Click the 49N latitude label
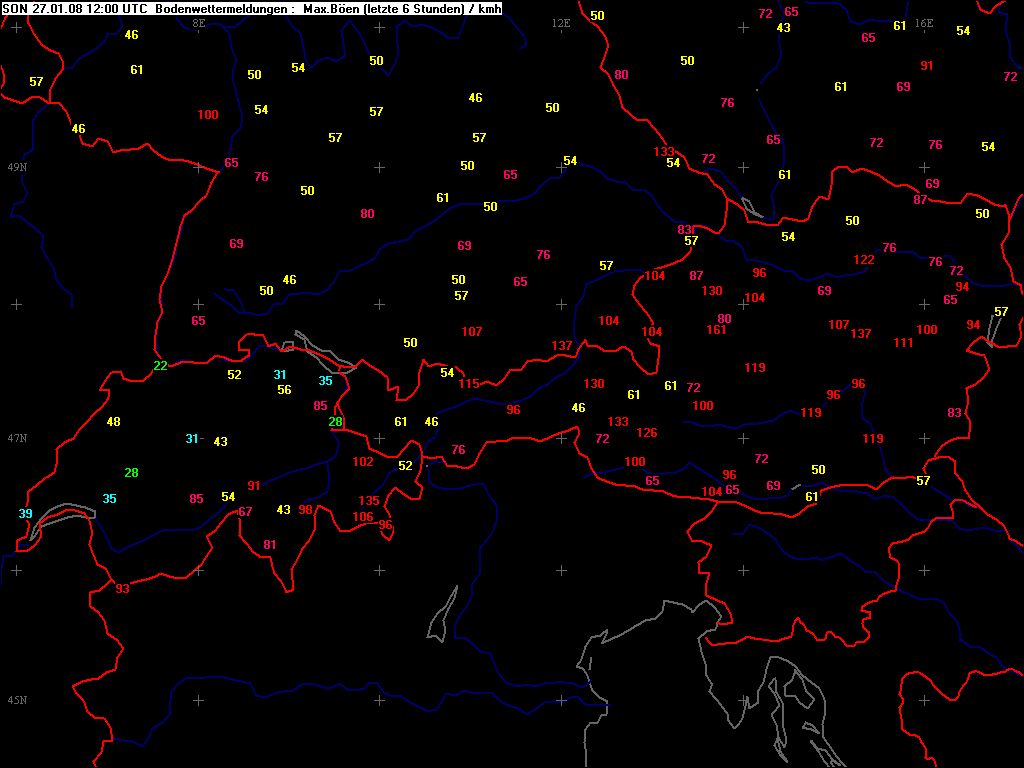 [17, 167]
